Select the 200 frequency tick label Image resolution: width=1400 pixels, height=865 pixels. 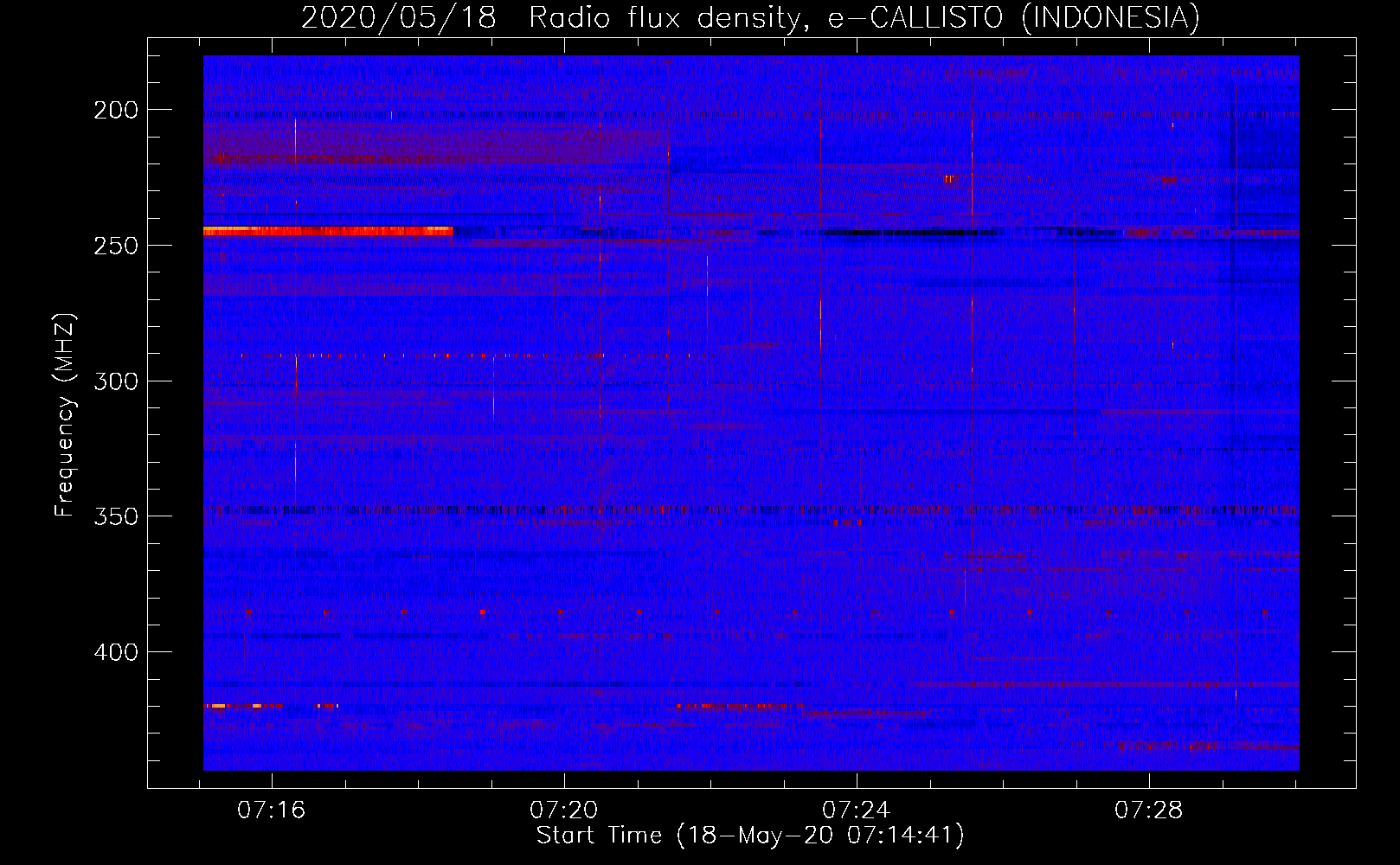coord(116,110)
